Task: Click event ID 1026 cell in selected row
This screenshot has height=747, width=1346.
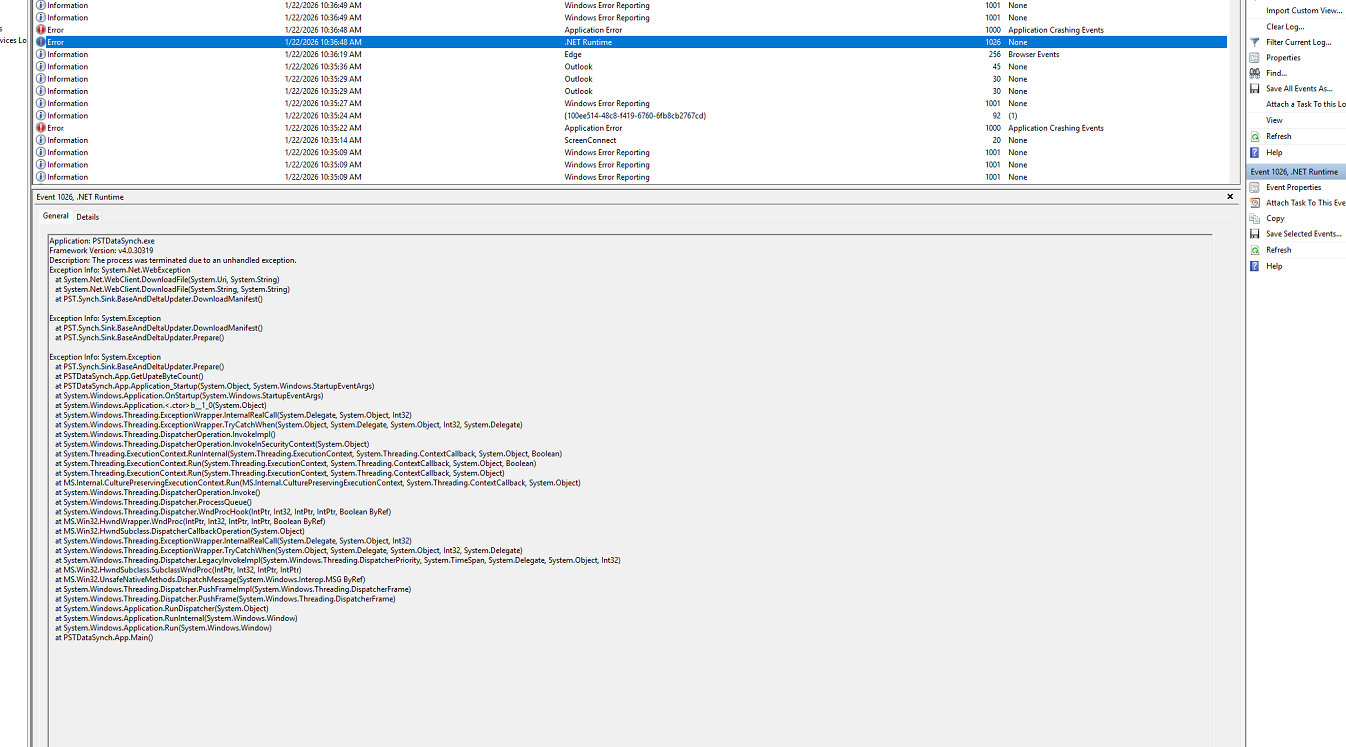Action: [x=992, y=42]
